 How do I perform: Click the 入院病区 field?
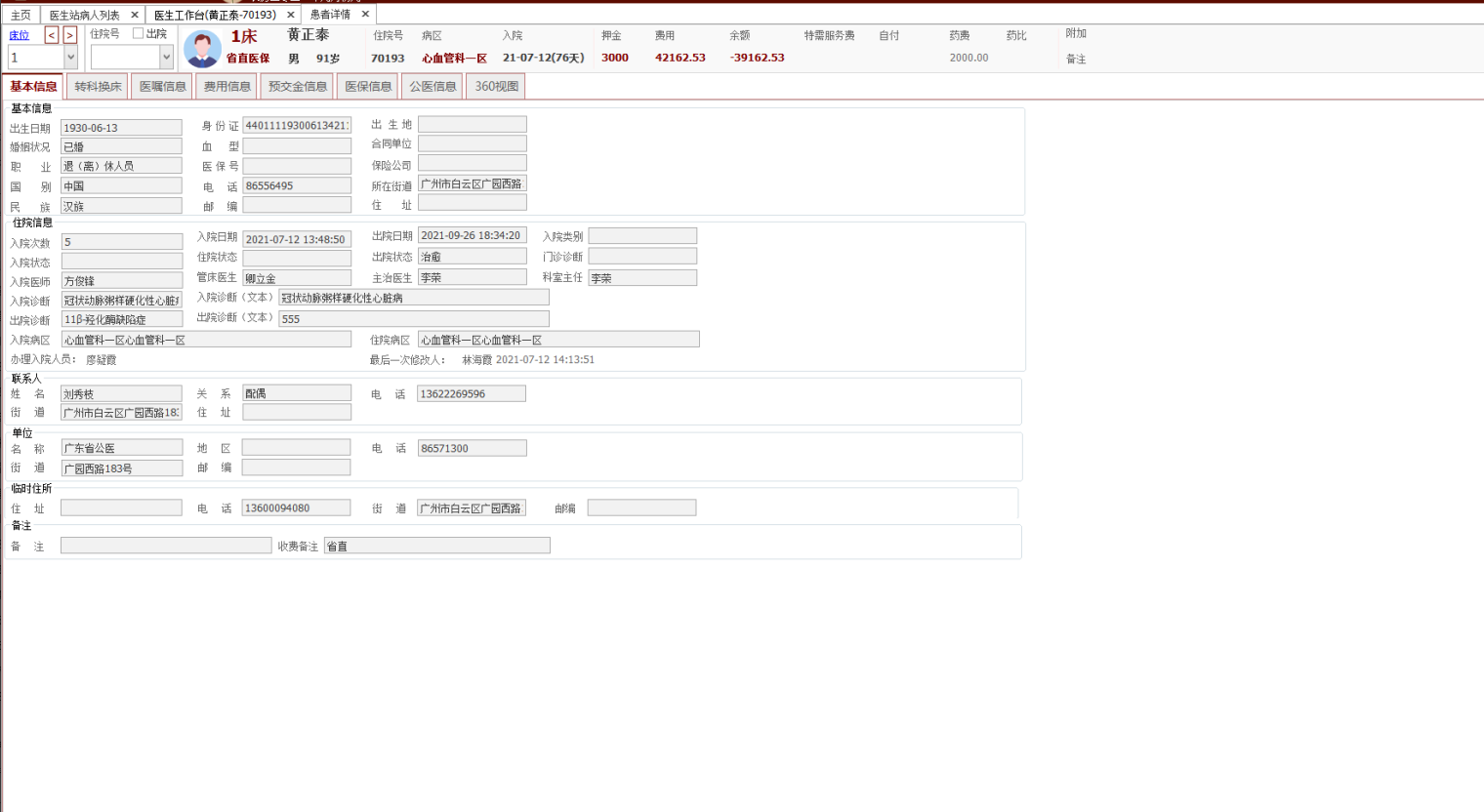[x=206, y=340]
